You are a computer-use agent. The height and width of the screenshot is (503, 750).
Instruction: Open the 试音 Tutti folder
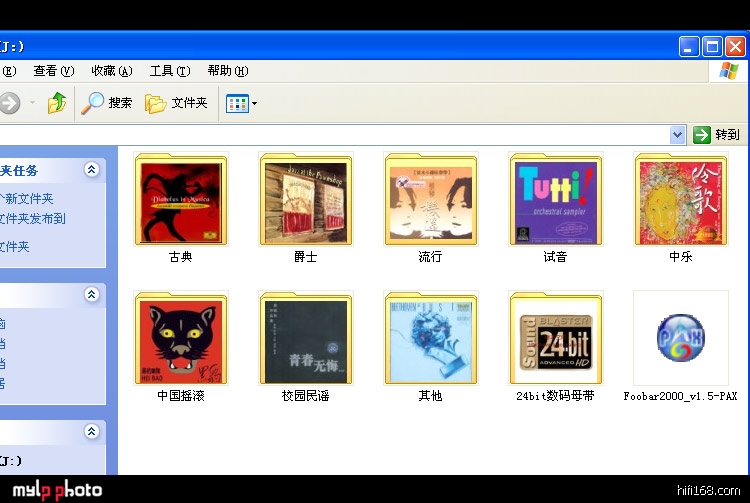555,200
